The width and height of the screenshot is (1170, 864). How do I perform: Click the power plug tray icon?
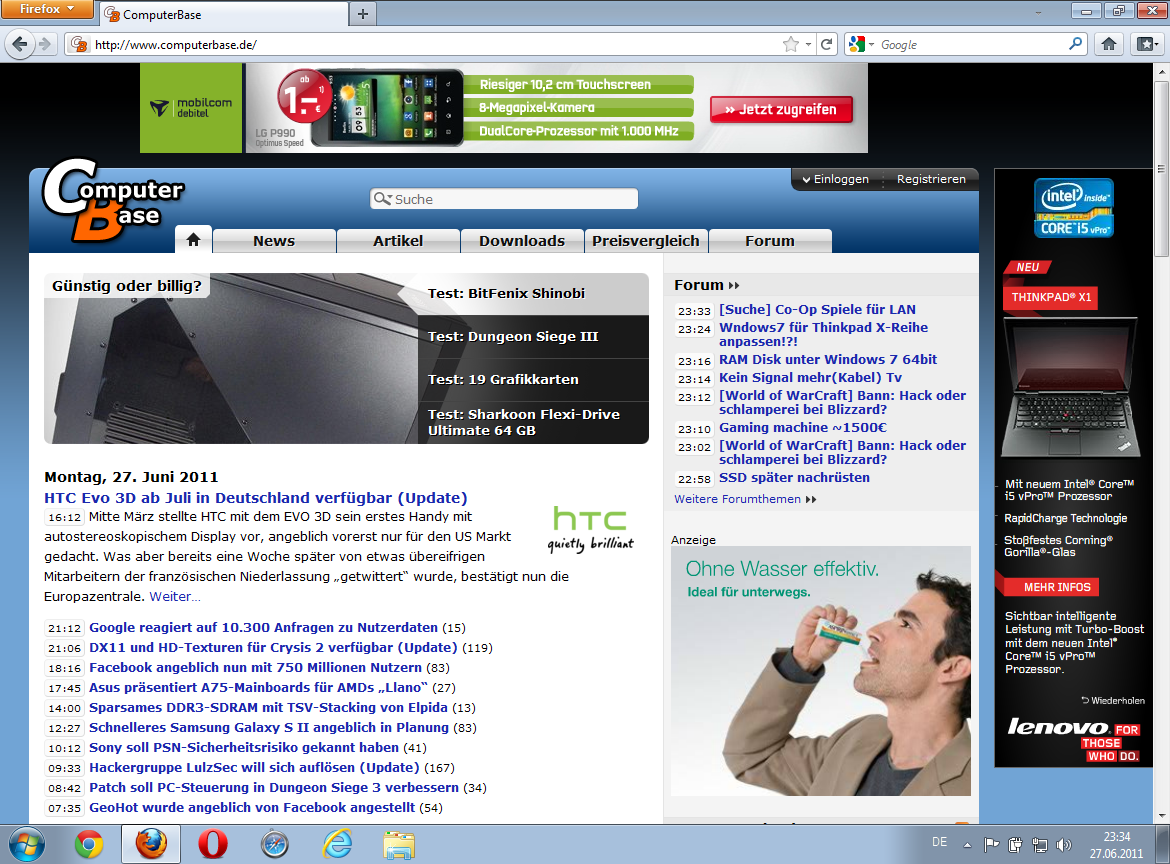[x=1015, y=845]
